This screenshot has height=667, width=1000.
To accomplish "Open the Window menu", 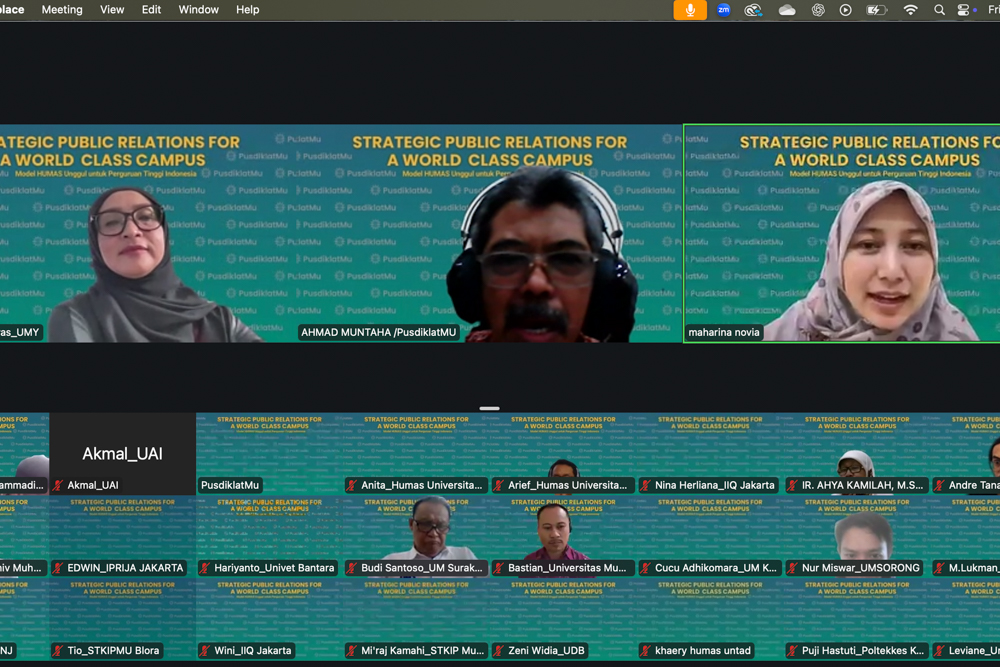I will (x=198, y=10).
